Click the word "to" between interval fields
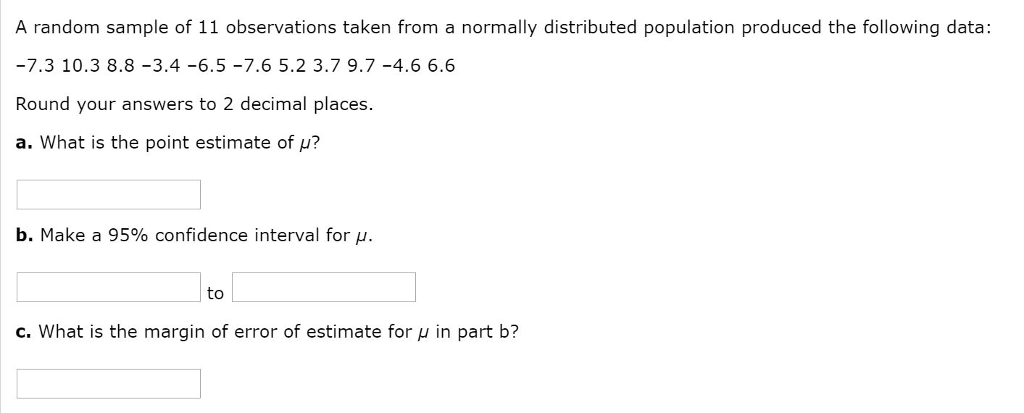 [x=215, y=293]
